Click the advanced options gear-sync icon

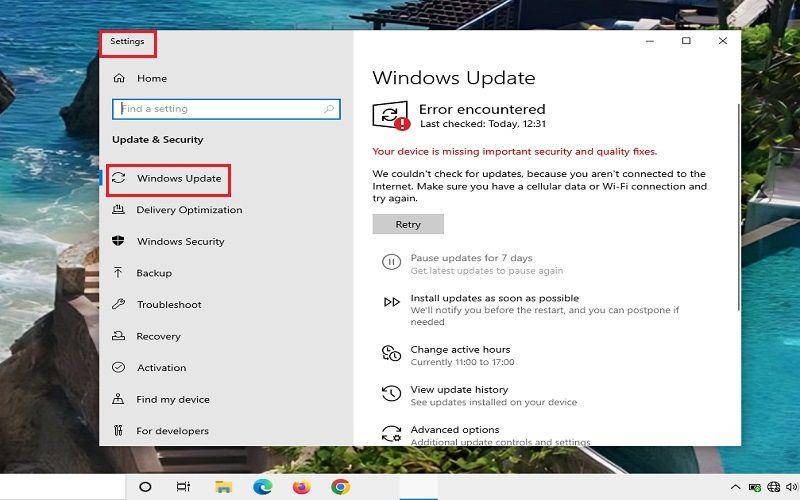391,434
